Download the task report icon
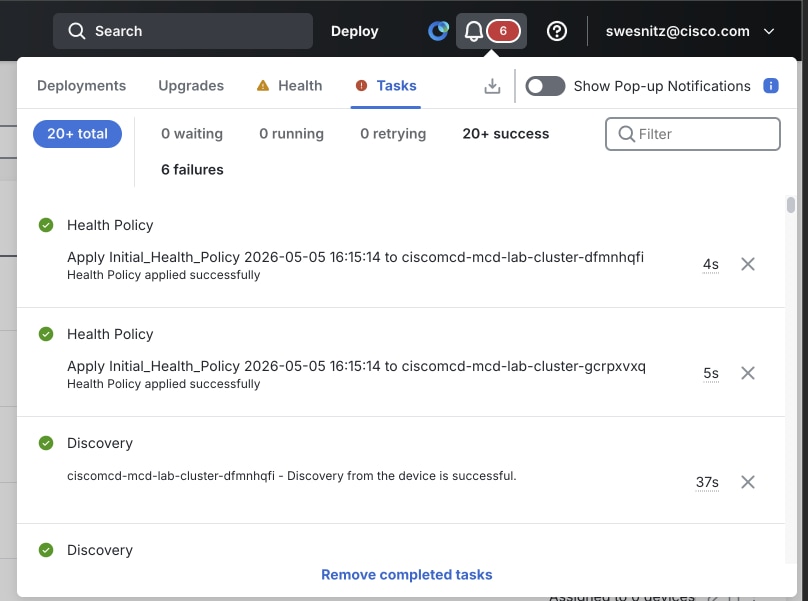Image resolution: width=808 pixels, height=601 pixels. pos(492,86)
